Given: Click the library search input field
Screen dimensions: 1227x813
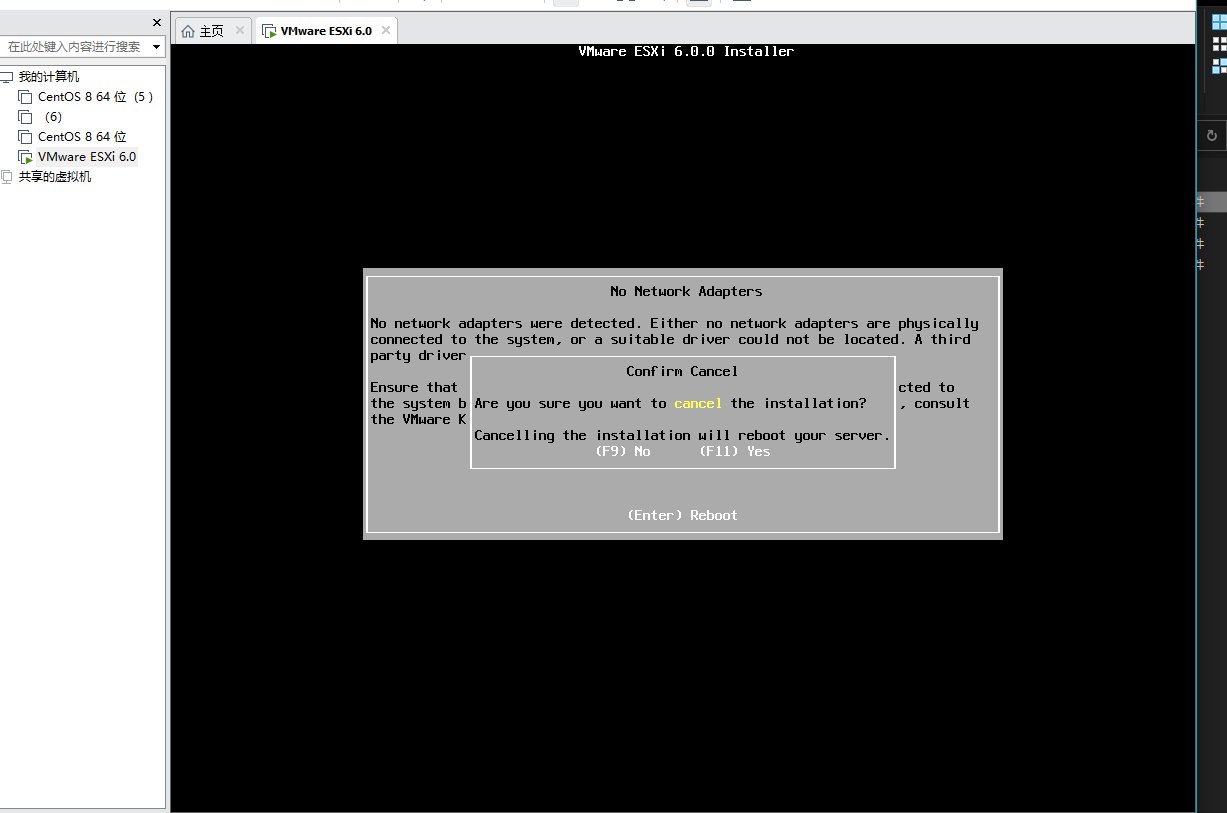Looking at the screenshot, I should click(76, 46).
